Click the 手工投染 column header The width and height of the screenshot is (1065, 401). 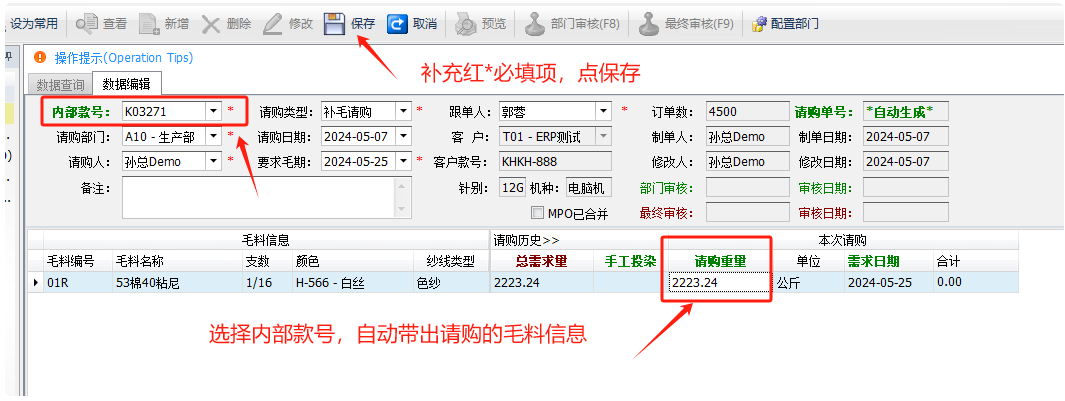tap(630, 261)
